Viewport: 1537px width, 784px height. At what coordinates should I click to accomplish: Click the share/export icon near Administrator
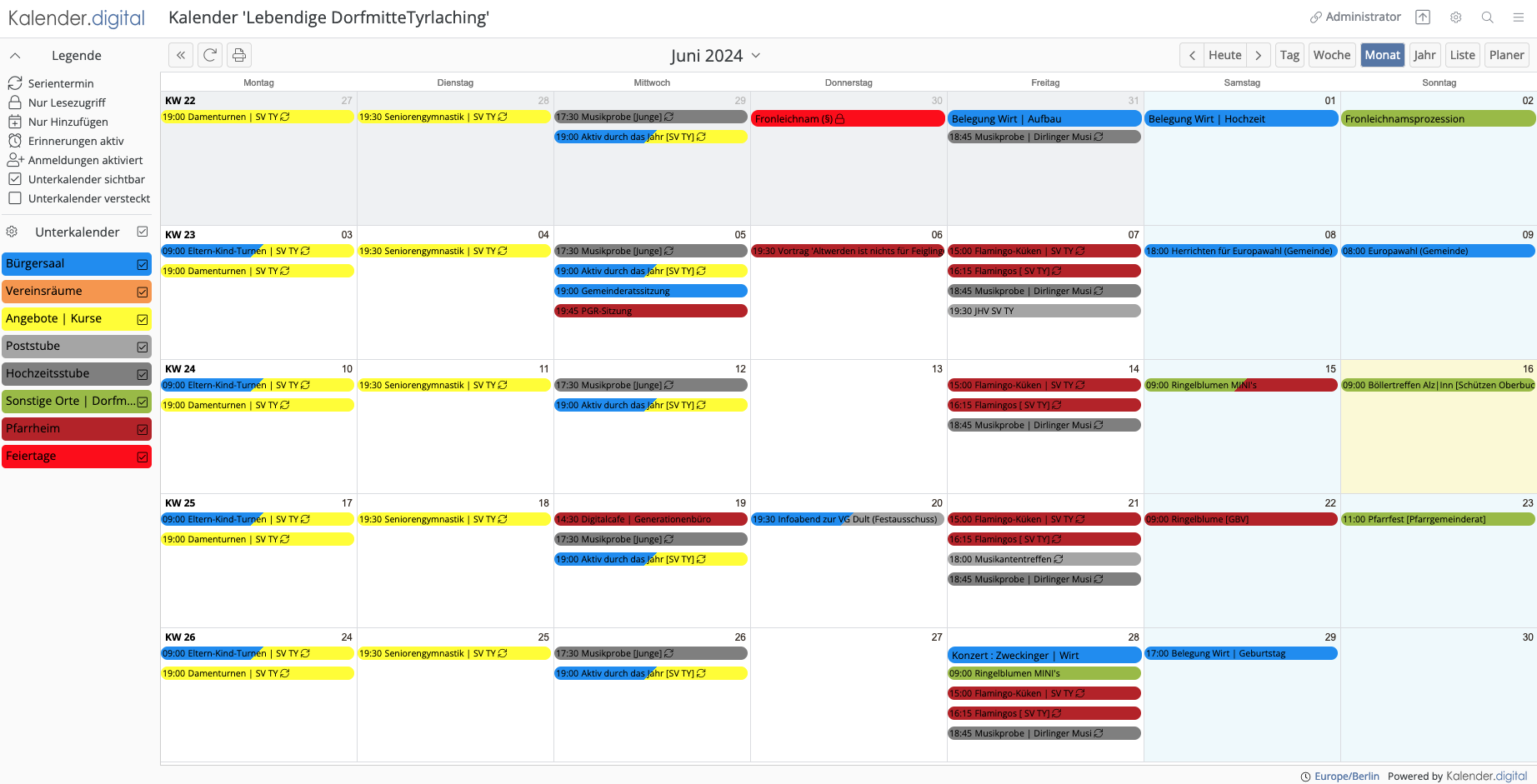(x=1423, y=17)
